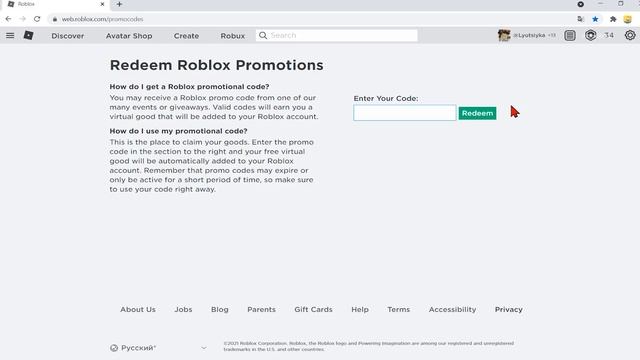
Task: Click 'How do I get a Roblox promotional code?'
Action: pyautogui.click(x=189, y=87)
